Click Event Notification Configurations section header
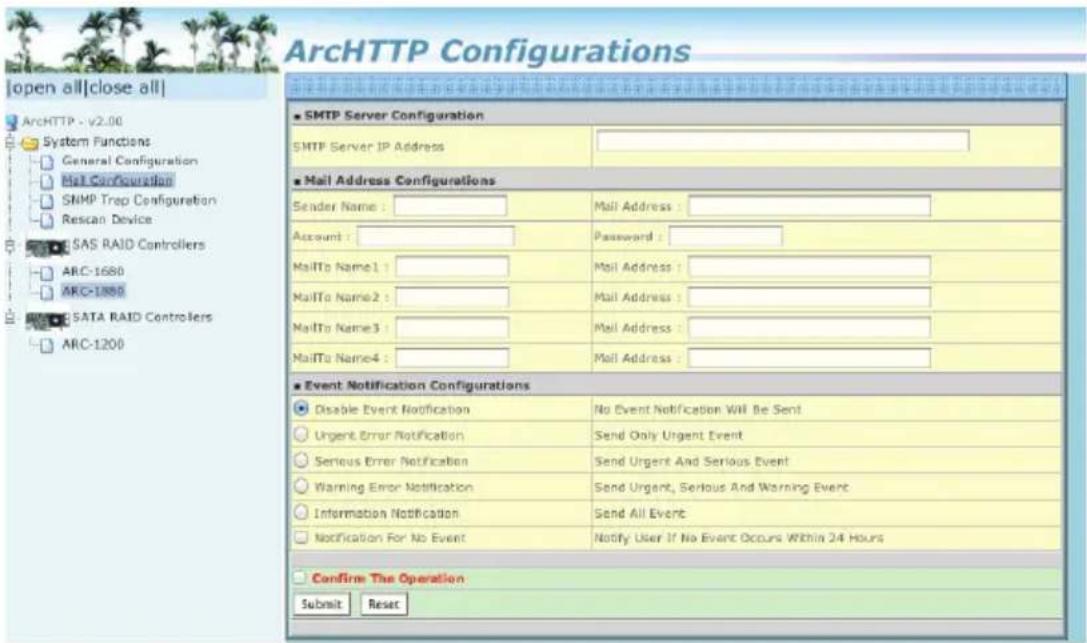Image resolution: width=1087 pixels, height=643 pixels. (x=417, y=385)
